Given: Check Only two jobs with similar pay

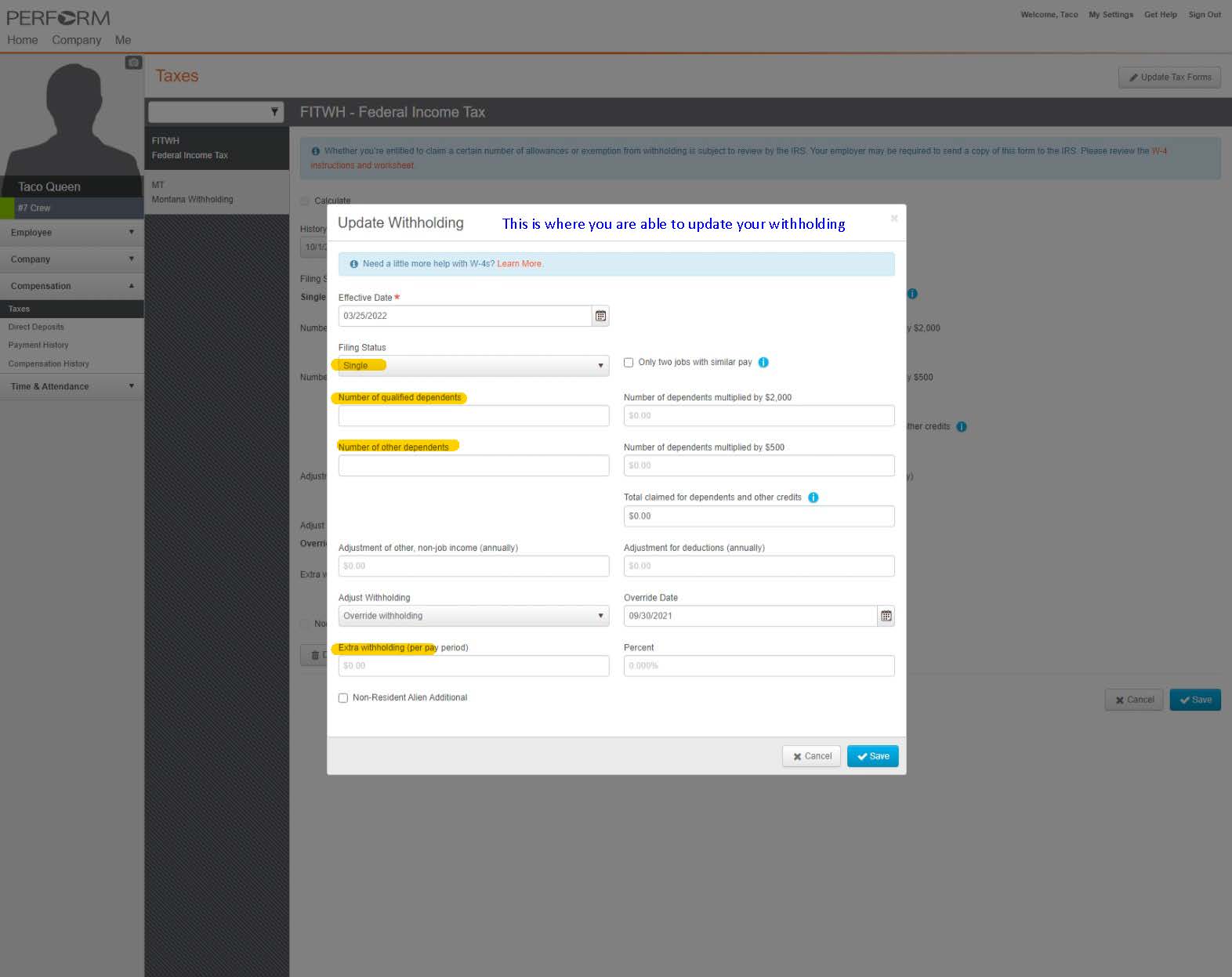Looking at the screenshot, I should (x=629, y=362).
